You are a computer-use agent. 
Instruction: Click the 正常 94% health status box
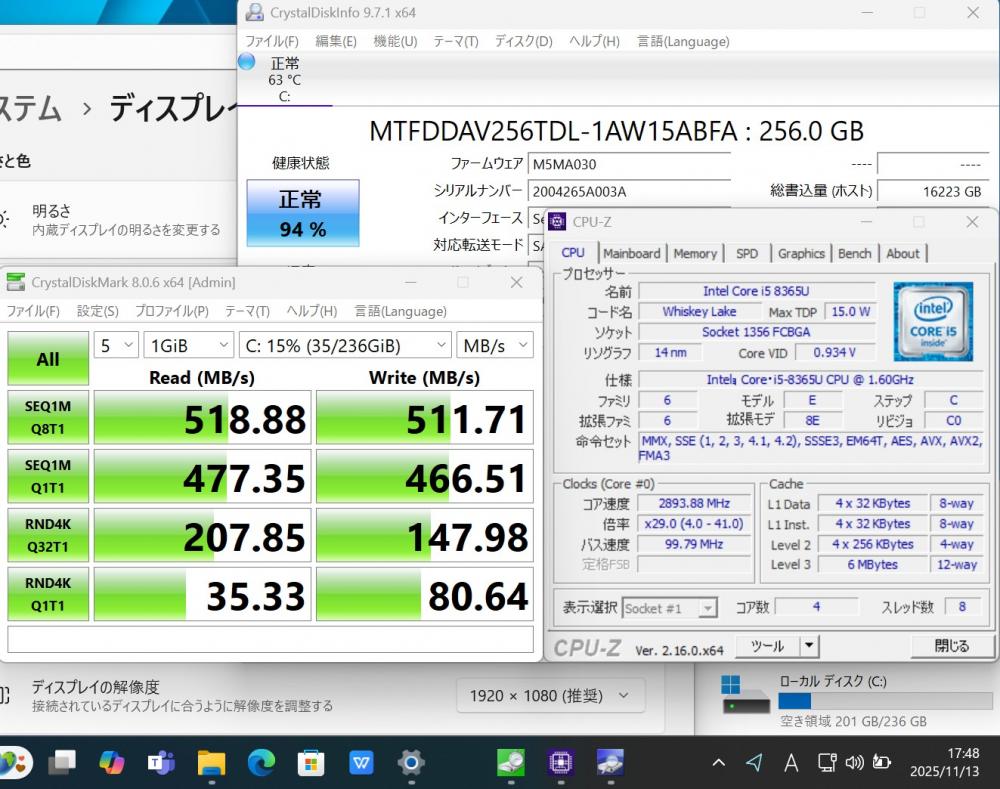tap(302, 213)
